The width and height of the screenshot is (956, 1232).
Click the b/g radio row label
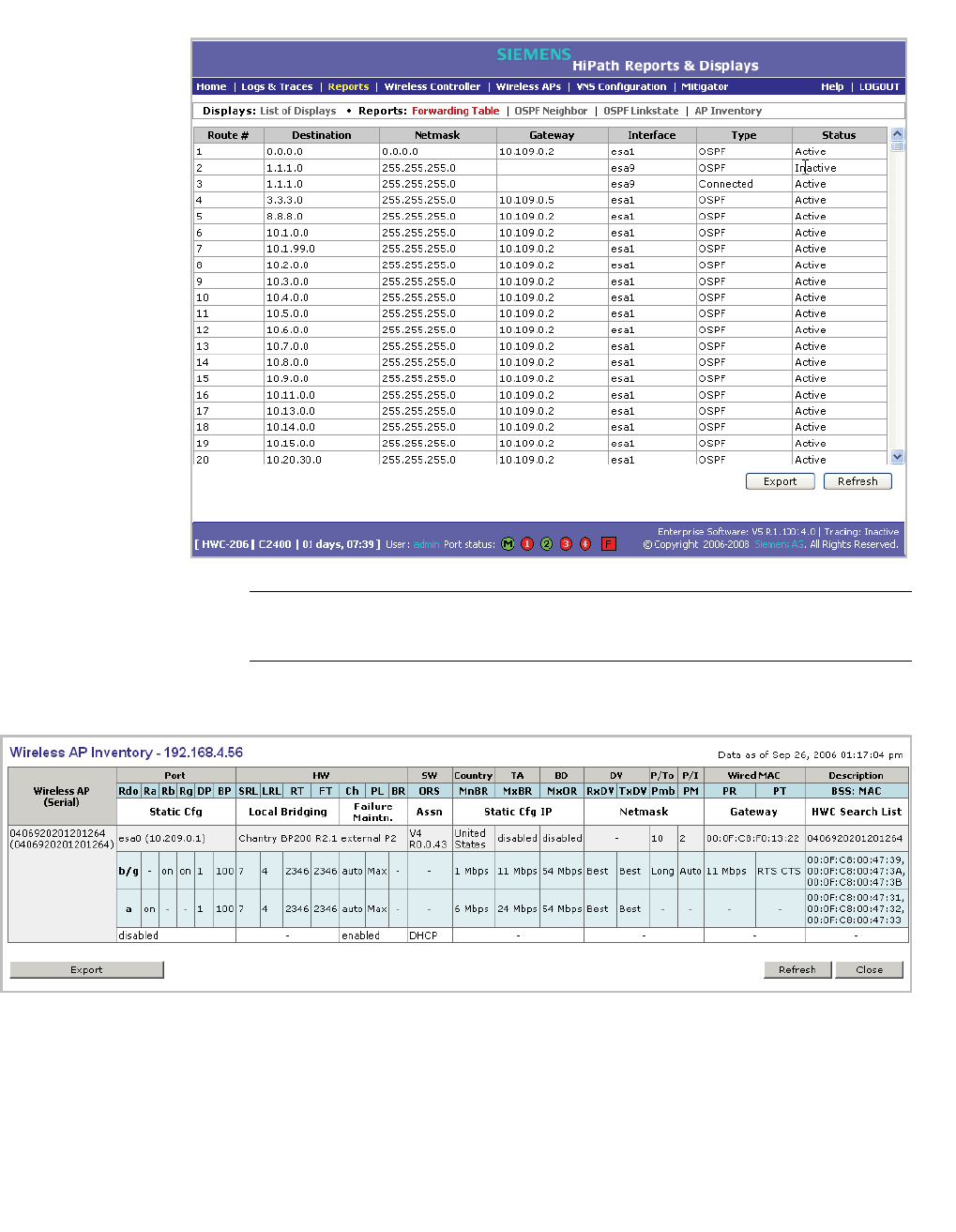(x=129, y=871)
